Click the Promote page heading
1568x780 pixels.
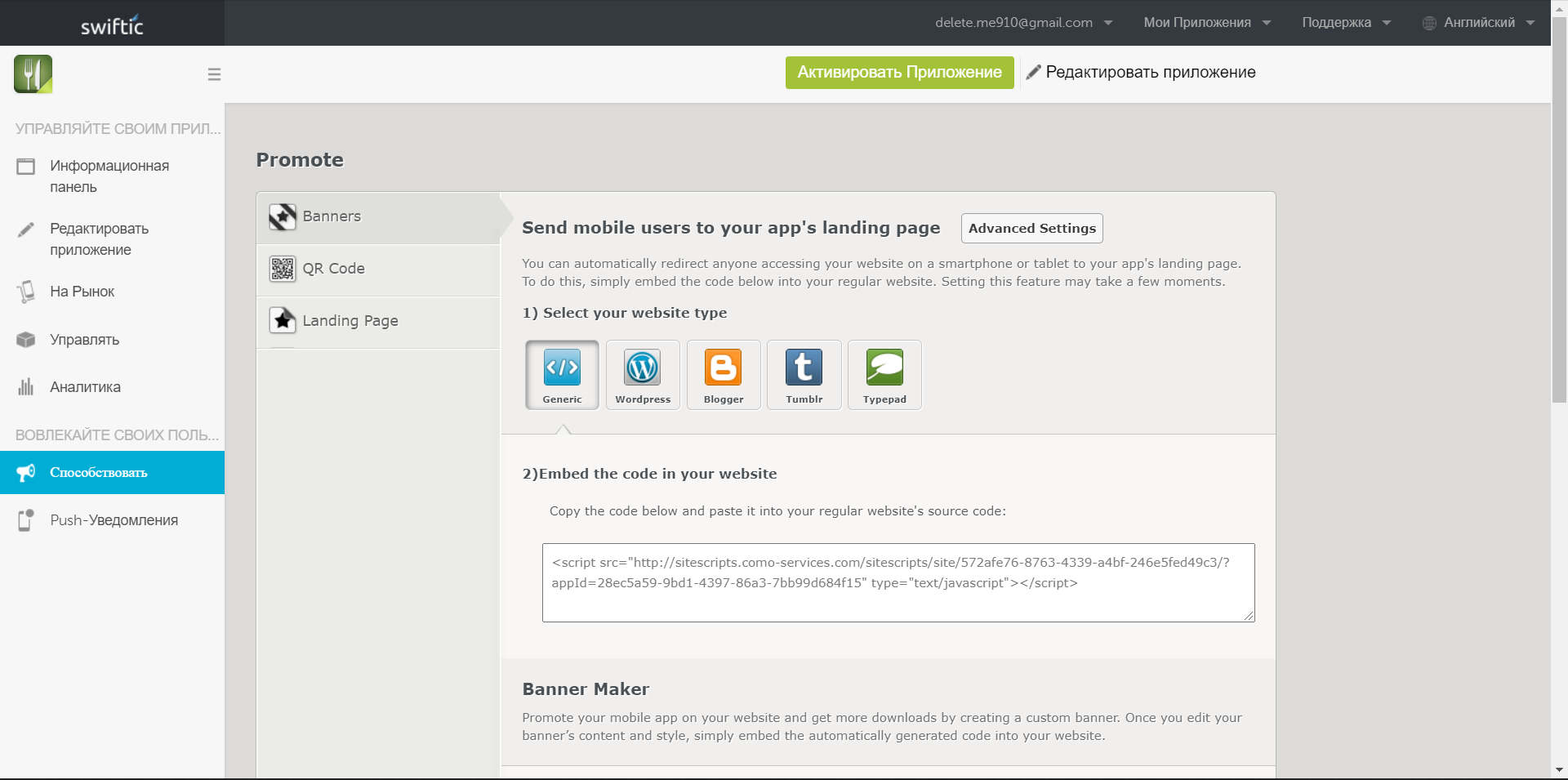[300, 160]
